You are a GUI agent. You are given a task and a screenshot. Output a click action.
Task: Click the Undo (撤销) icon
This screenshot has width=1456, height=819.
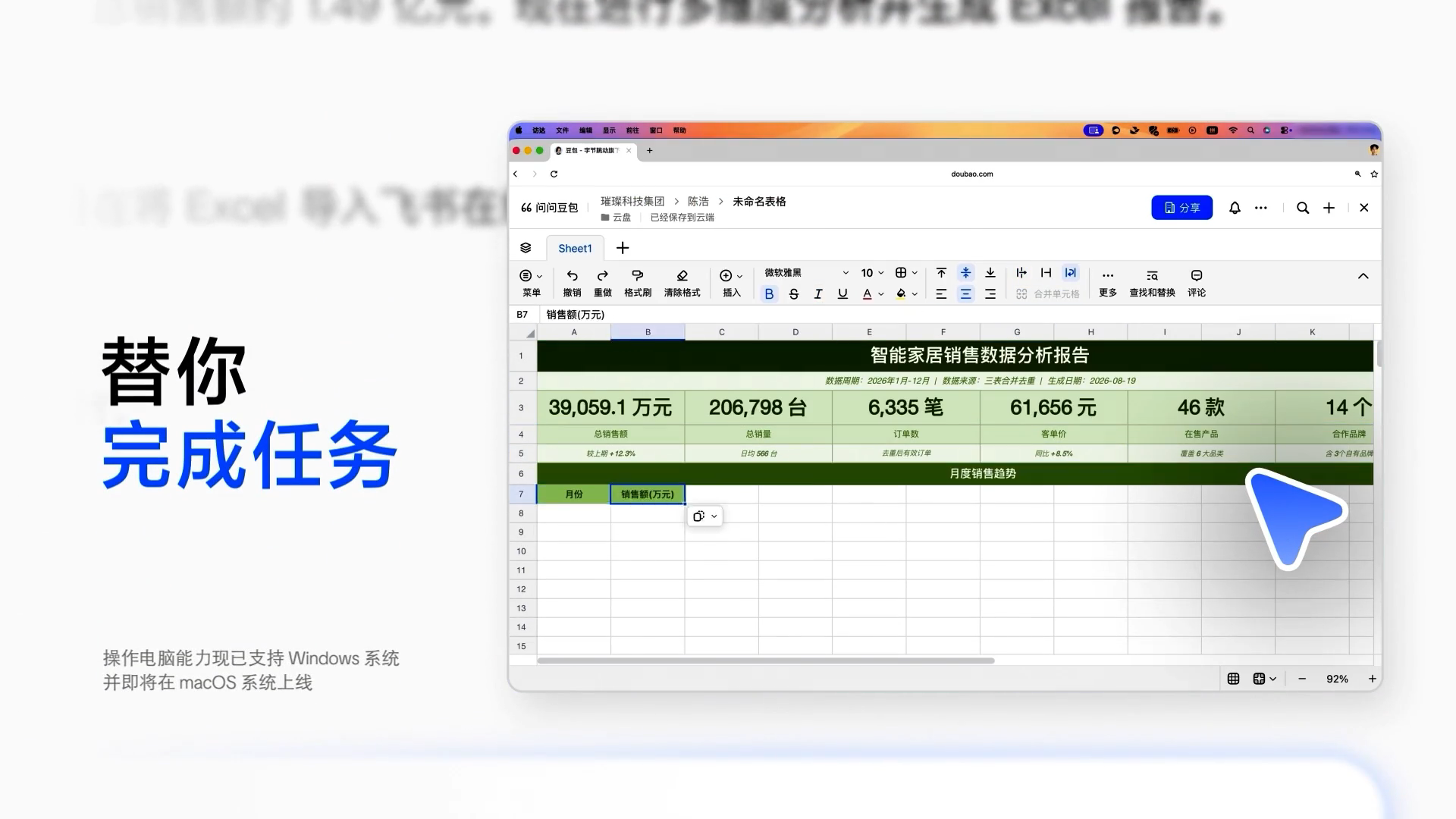(x=572, y=275)
